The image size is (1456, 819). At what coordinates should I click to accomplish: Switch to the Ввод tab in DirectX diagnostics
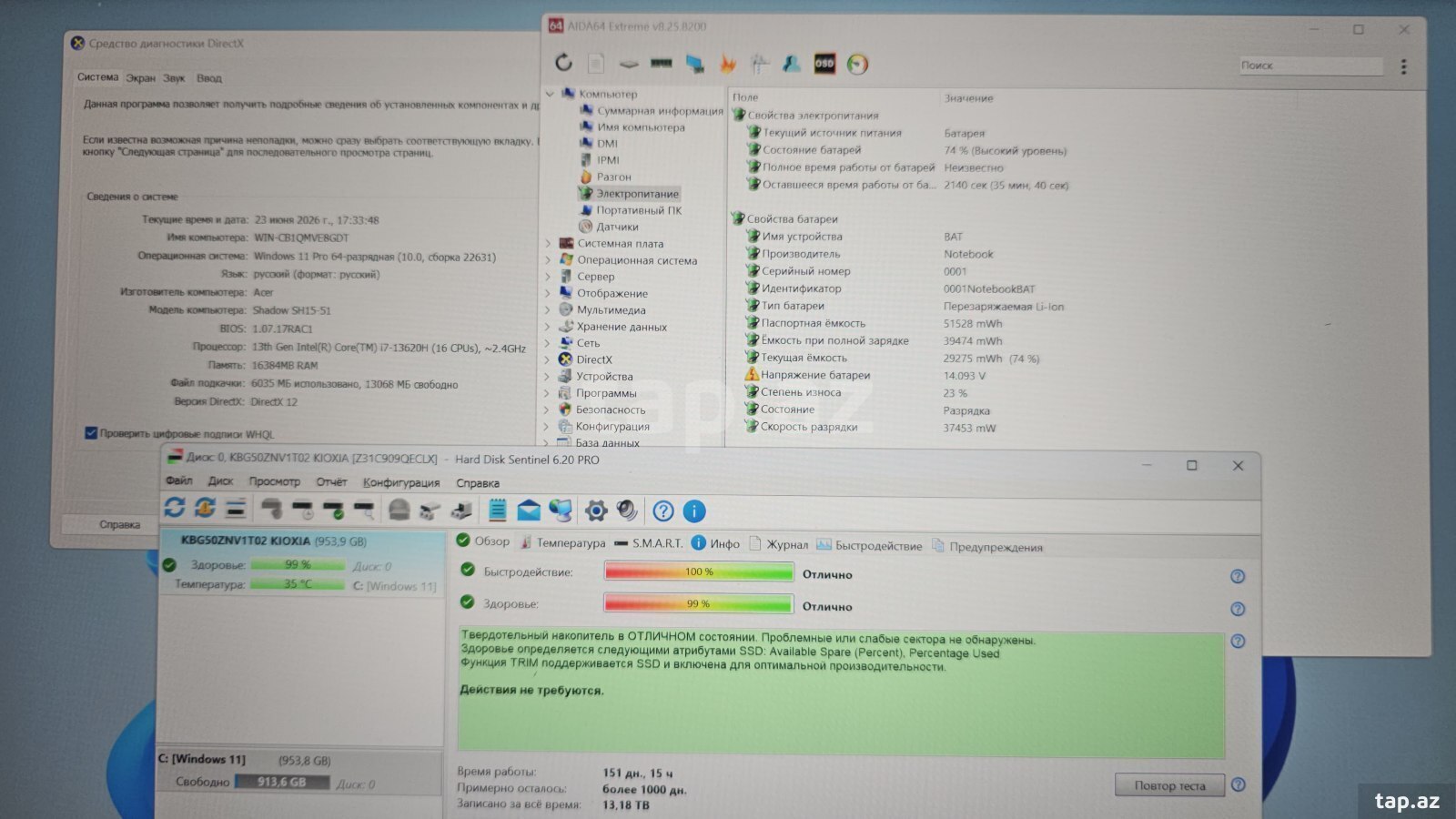(209, 78)
